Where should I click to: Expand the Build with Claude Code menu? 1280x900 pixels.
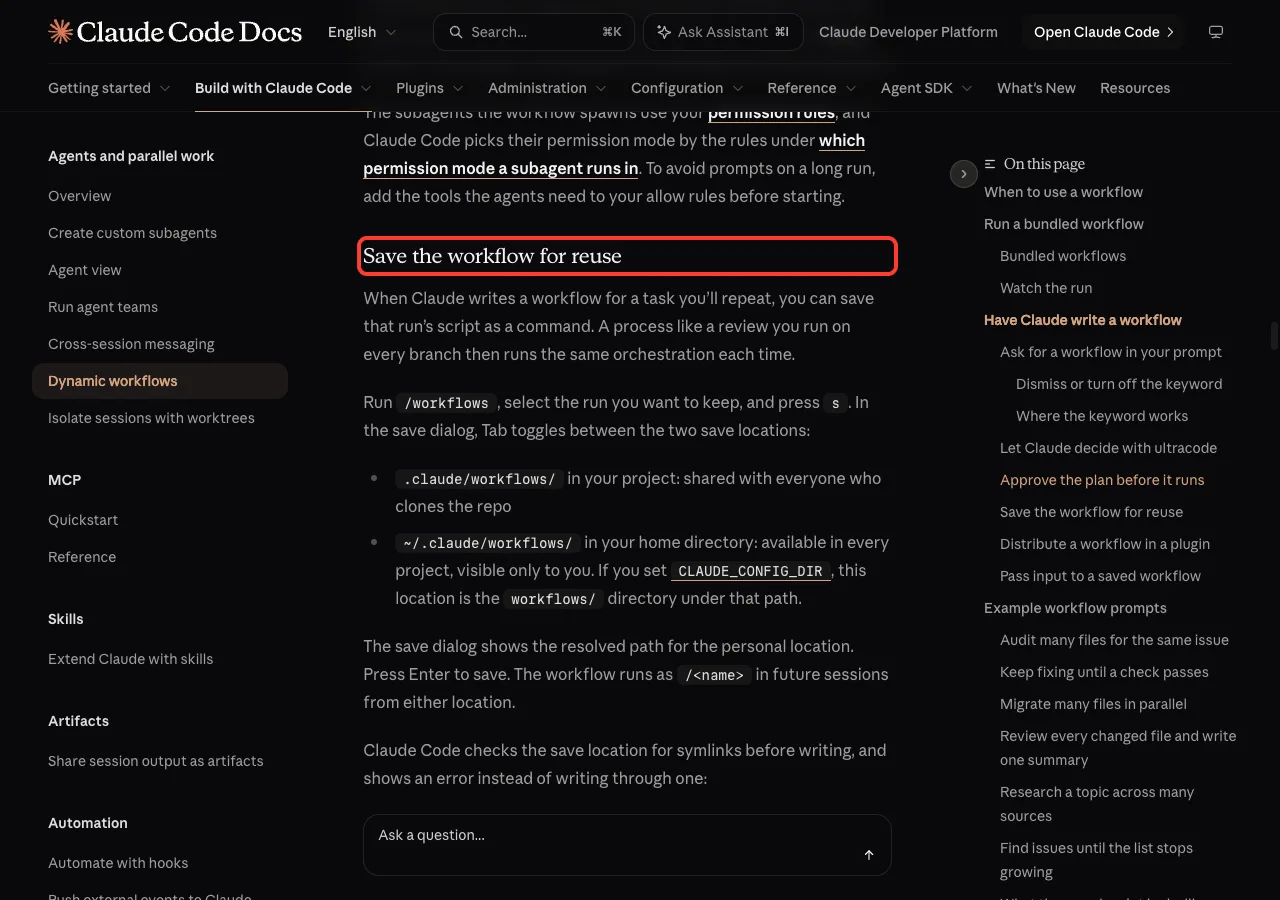[x=283, y=88]
